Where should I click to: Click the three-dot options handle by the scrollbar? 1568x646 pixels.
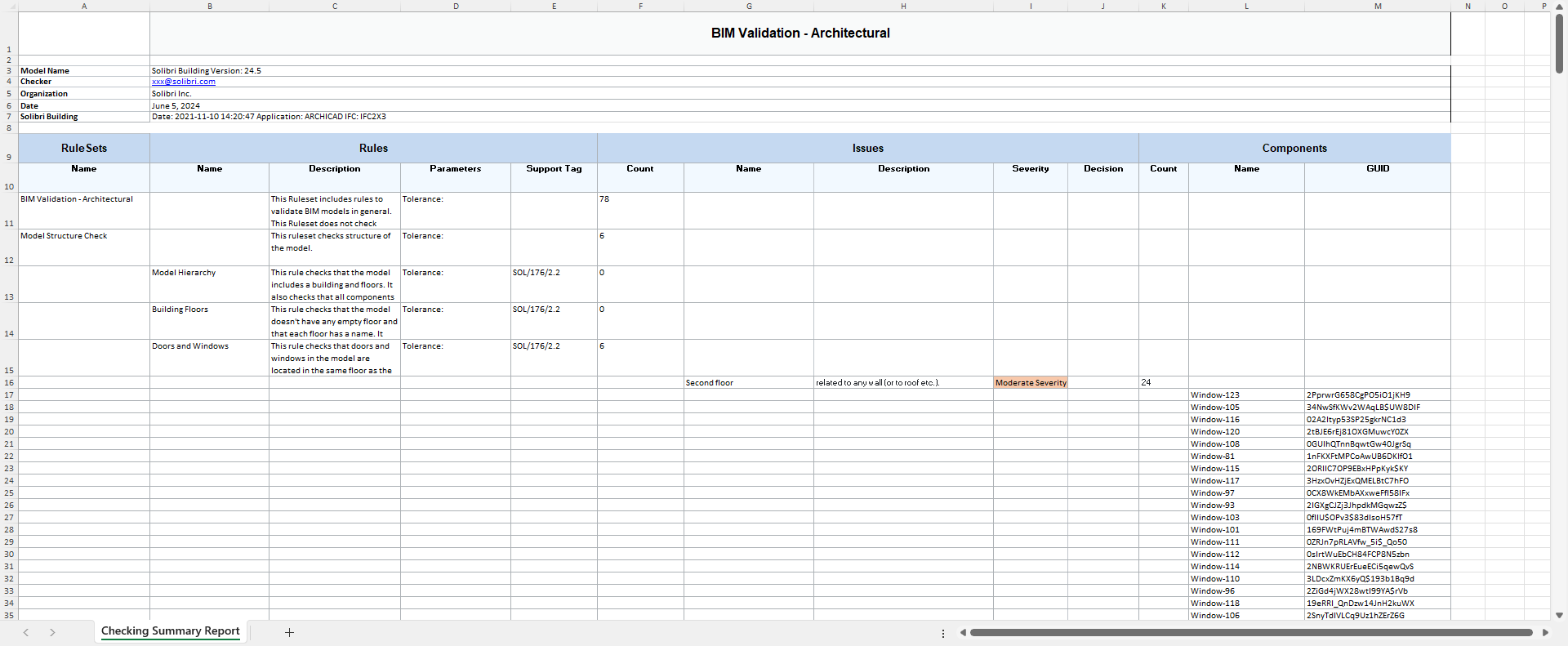(943, 633)
